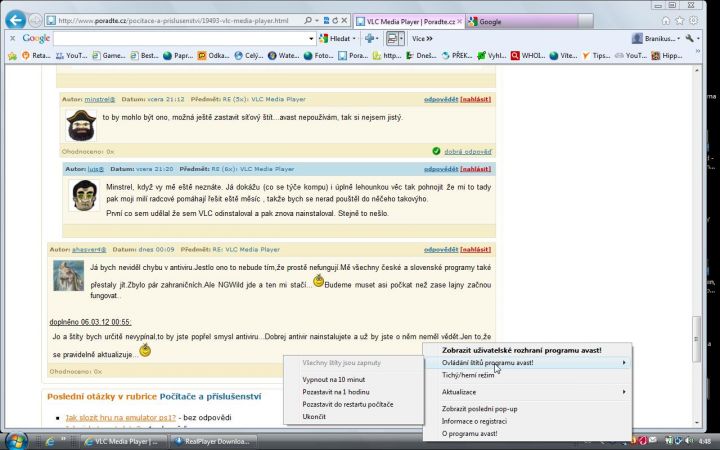720x450 pixels.
Task: Click dobrá odpověď link
Action: (x=467, y=152)
